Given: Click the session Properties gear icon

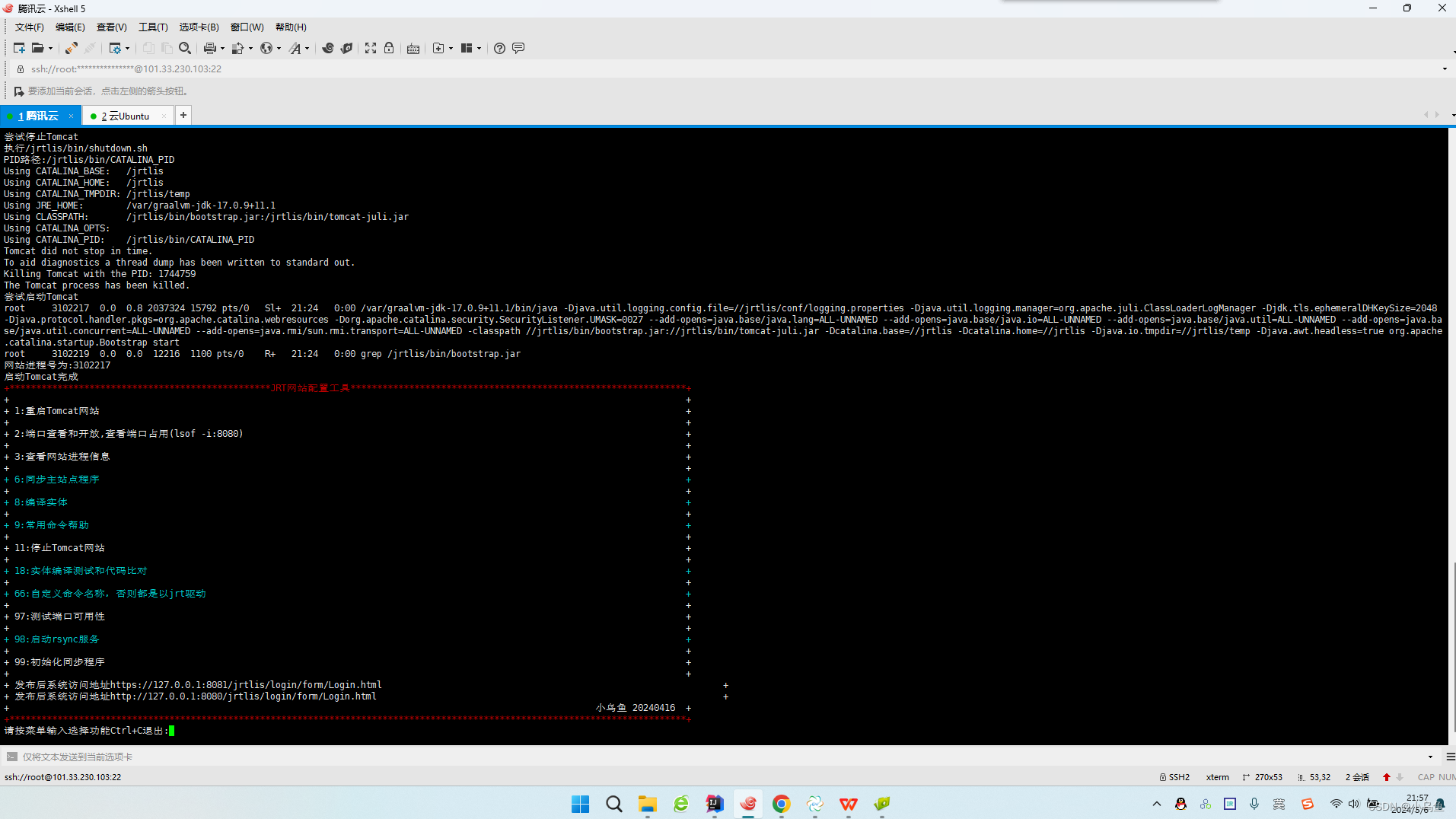Looking at the screenshot, I should coord(115,48).
